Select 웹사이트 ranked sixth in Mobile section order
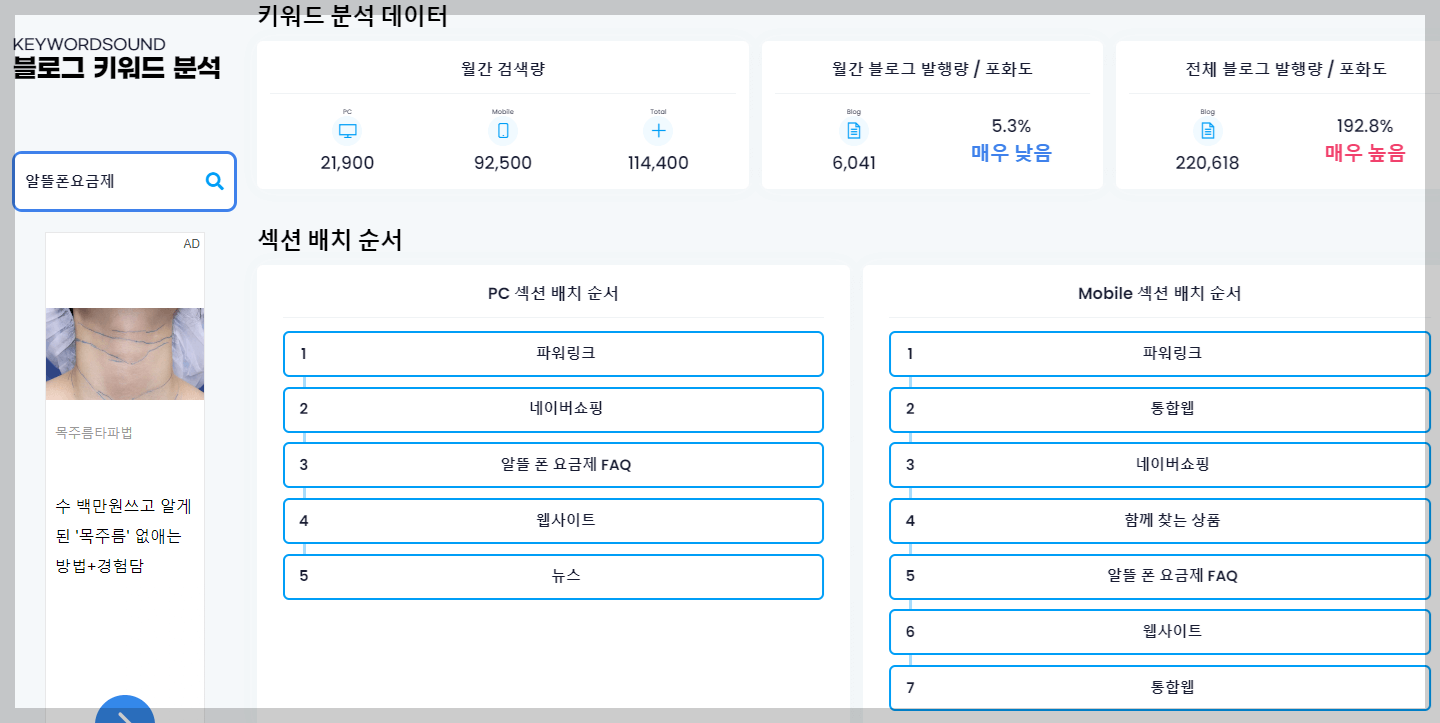This screenshot has width=1440, height=723. pyautogui.click(x=1160, y=632)
